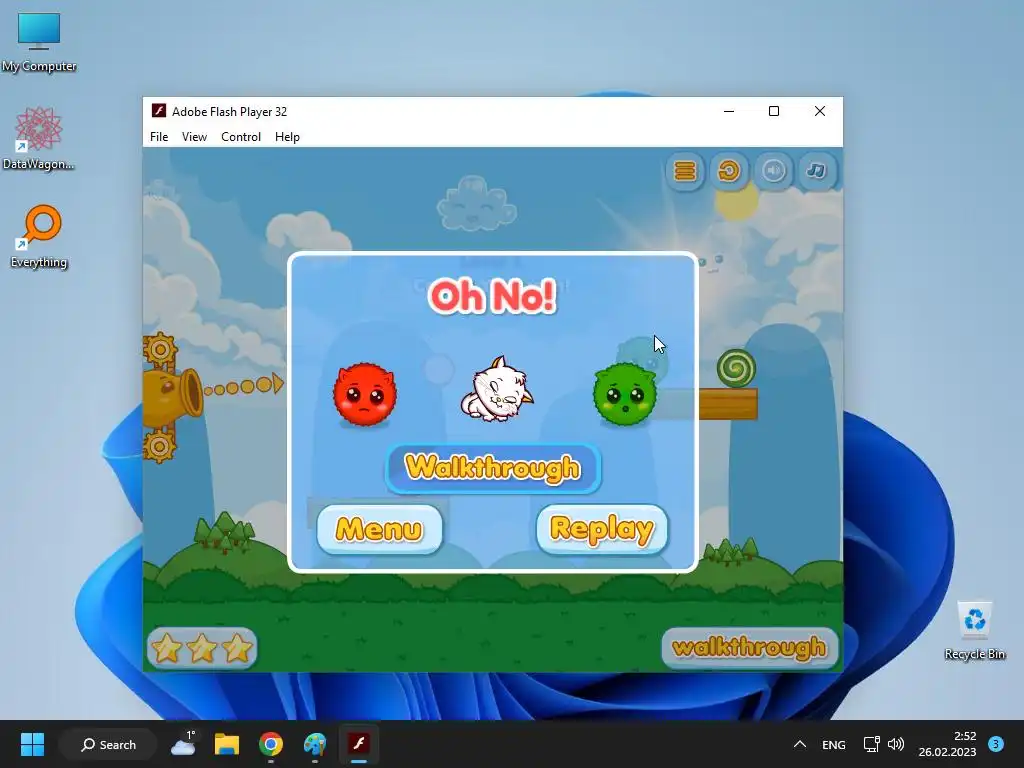Click the golden cannon on the left
This screenshot has height=768, width=1024.
click(172, 392)
